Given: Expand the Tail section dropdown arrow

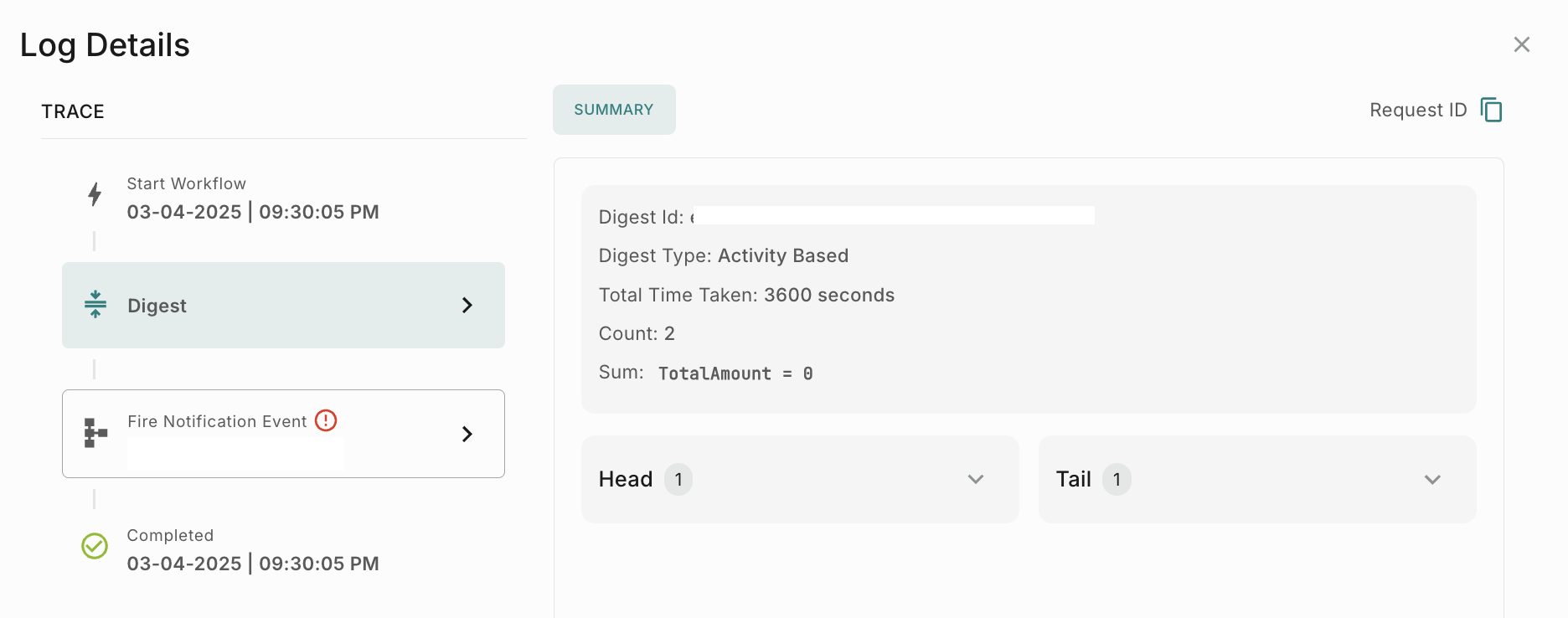Looking at the screenshot, I should [x=1432, y=479].
